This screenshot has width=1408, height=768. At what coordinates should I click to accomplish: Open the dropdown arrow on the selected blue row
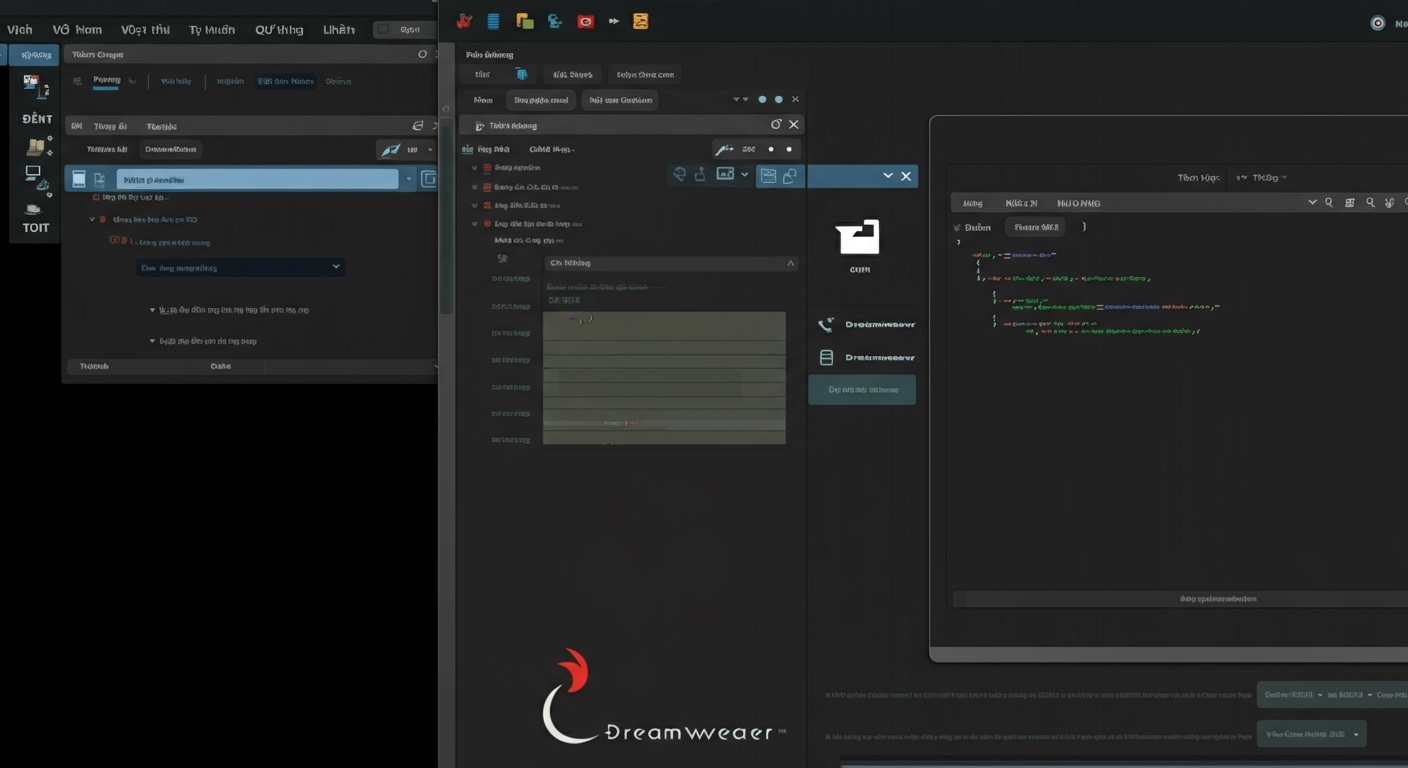point(408,180)
